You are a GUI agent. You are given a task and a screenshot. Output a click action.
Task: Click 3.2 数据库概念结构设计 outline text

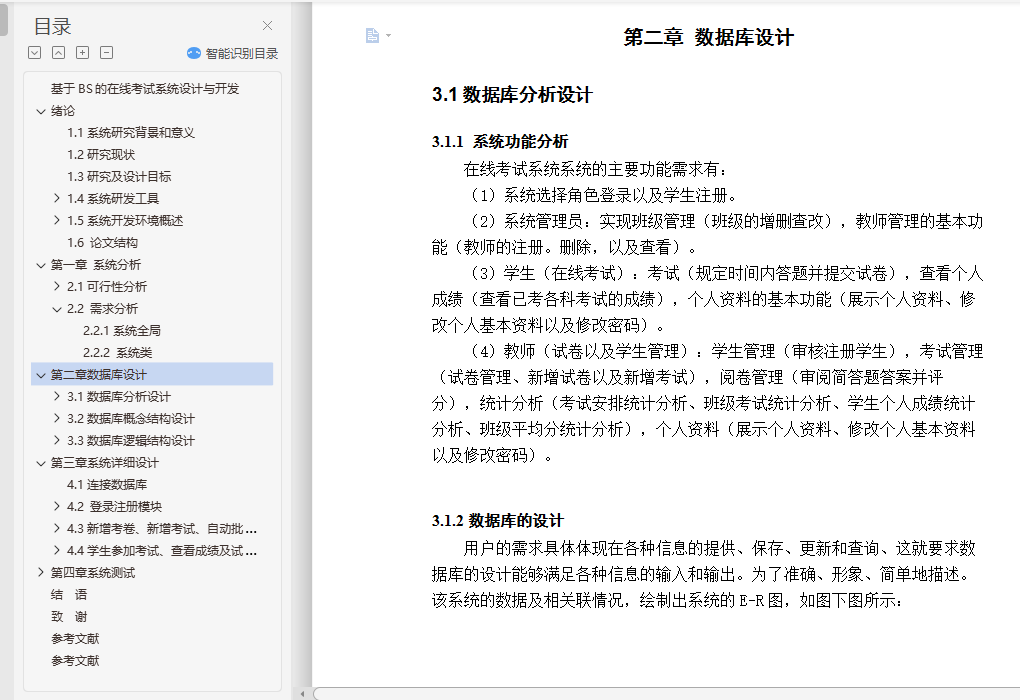pyautogui.click(x=131, y=418)
